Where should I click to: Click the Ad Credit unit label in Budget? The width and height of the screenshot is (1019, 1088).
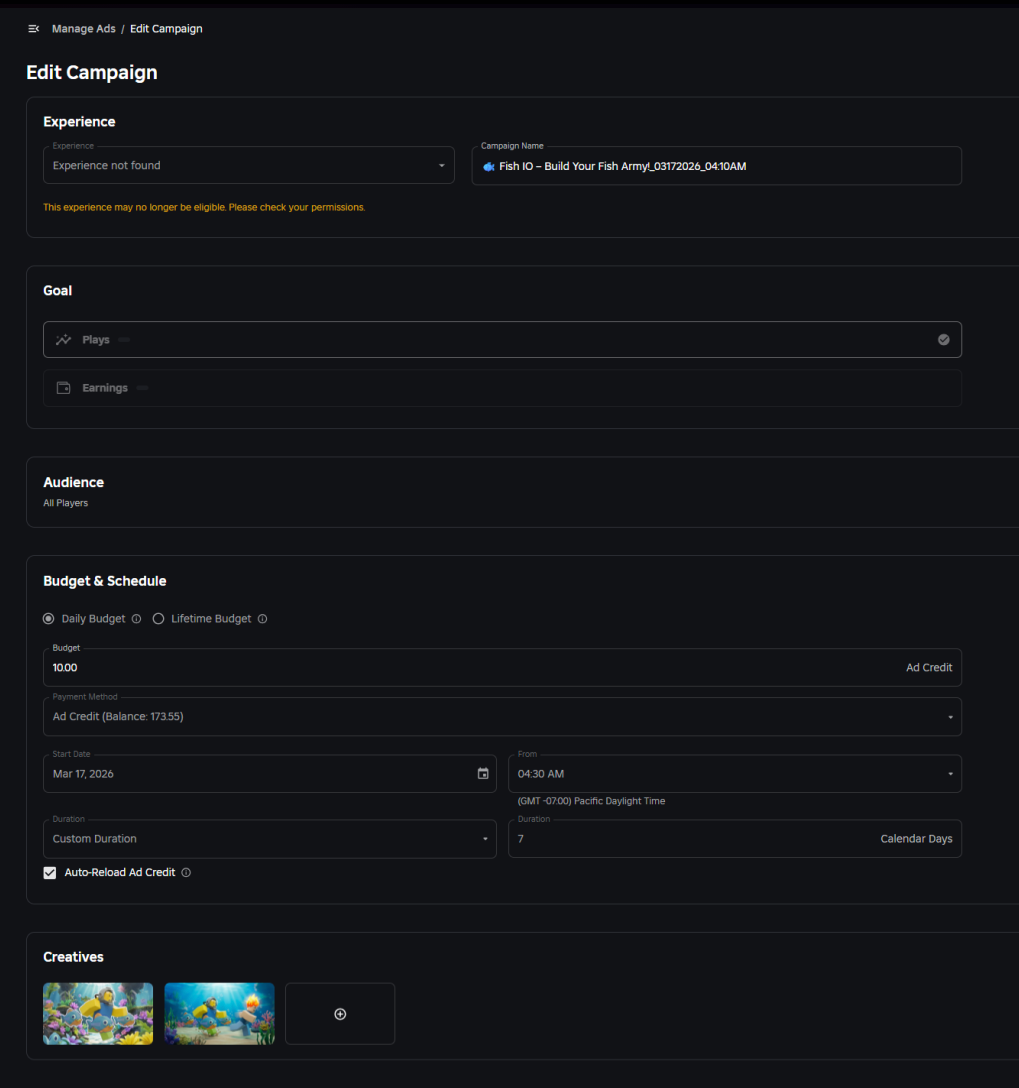point(929,668)
